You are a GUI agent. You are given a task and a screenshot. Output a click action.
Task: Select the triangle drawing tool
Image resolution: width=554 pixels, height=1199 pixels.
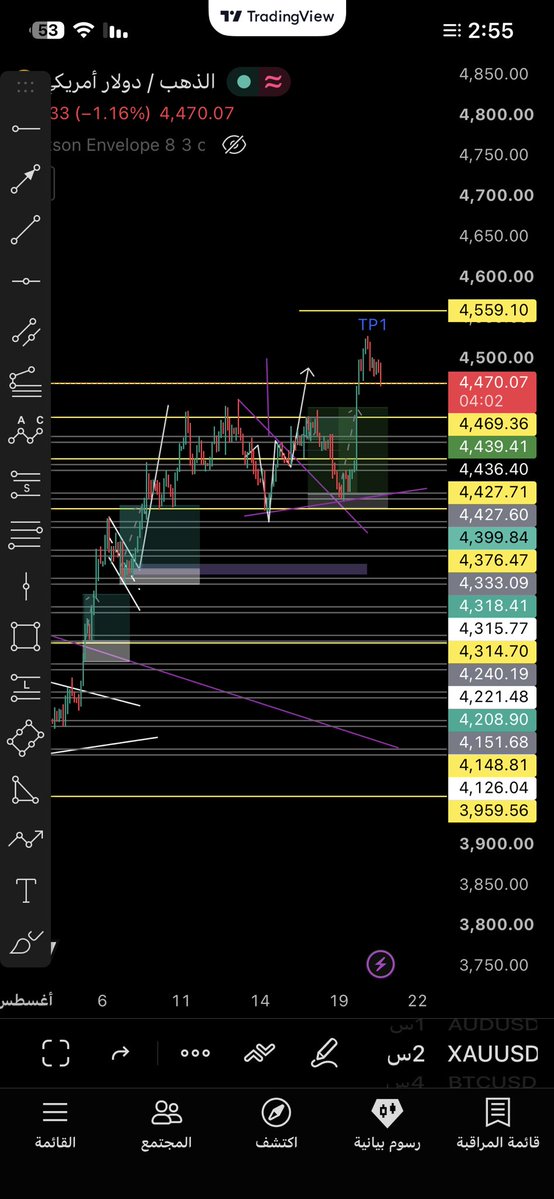25,789
